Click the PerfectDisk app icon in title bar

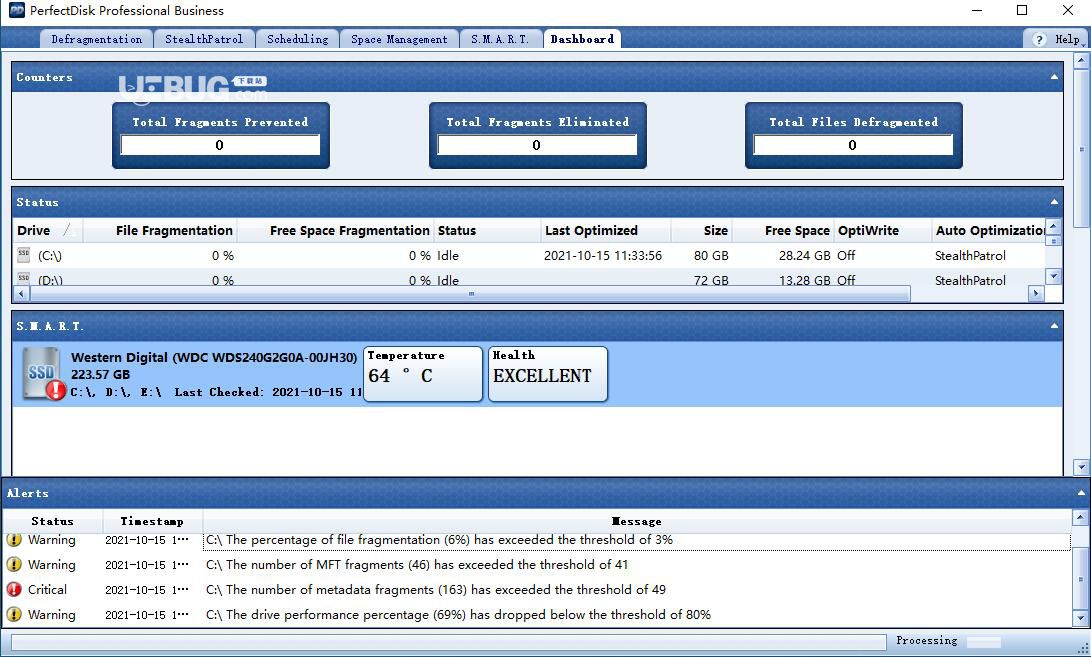(17, 10)
